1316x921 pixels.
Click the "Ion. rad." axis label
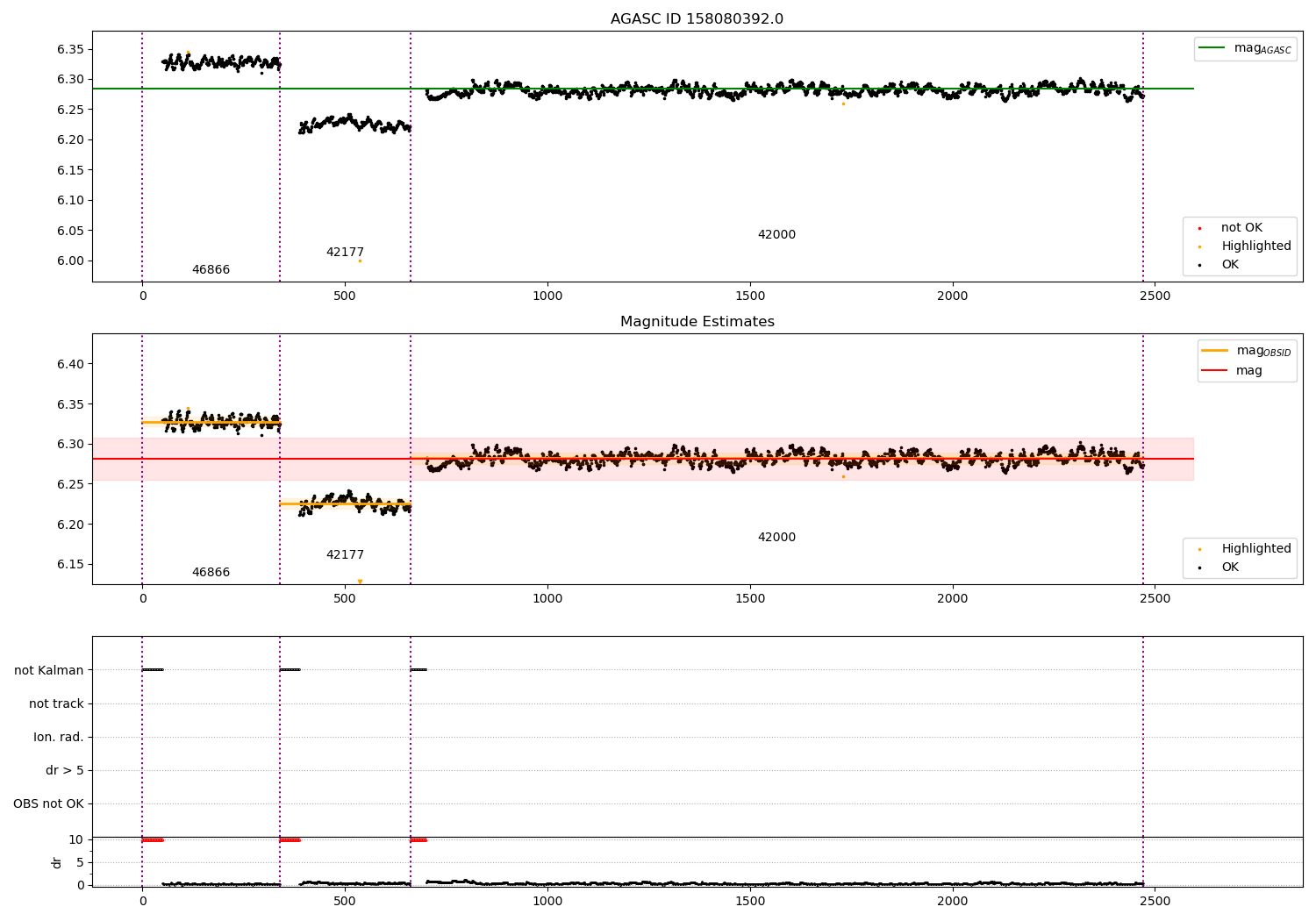coord(59,738)
